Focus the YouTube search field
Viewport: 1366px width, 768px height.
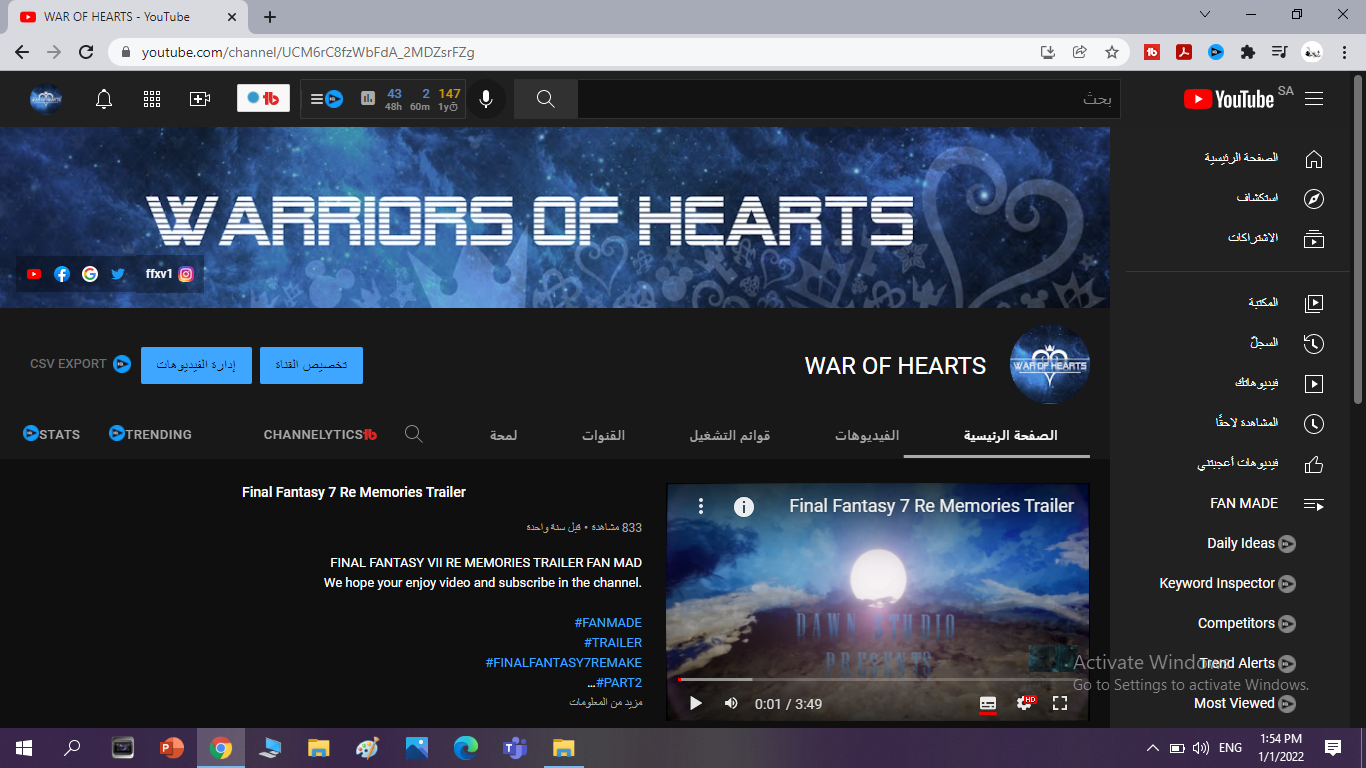click(848, 99)
